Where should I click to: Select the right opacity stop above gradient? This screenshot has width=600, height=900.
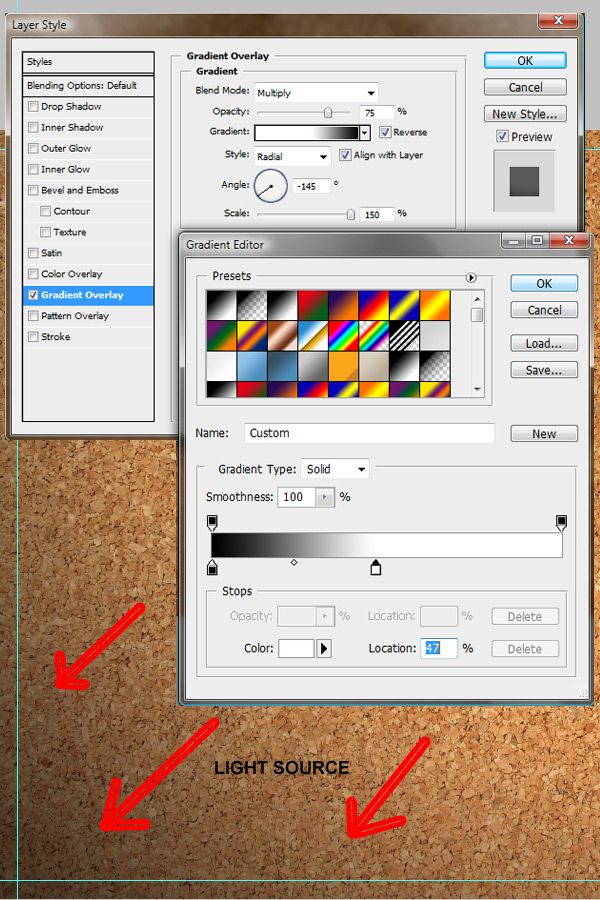pos(562,522)
